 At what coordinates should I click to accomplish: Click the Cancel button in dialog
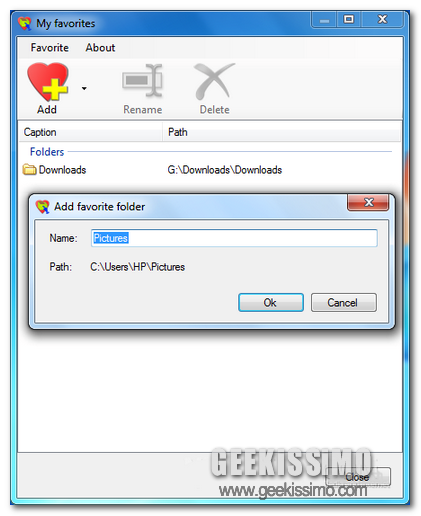coord(343,303)
